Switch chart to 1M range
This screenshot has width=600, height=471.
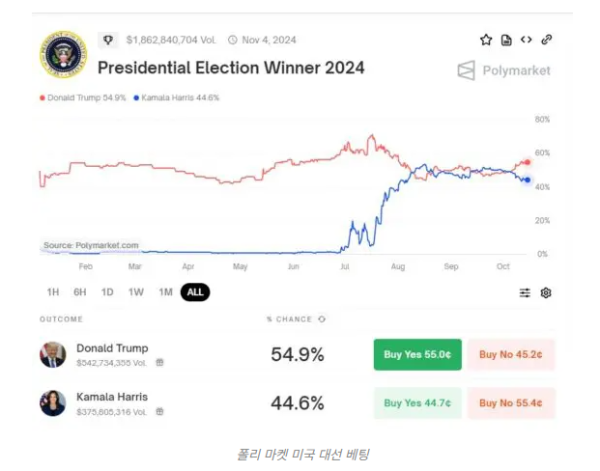(x=165, y=292)
